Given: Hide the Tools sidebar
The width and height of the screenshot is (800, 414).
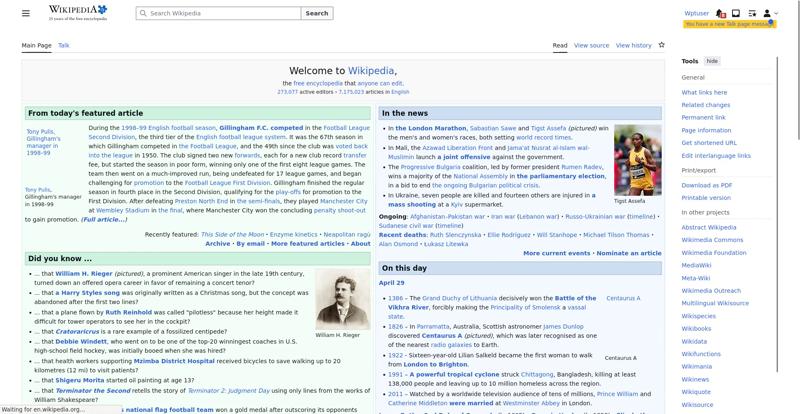Looking at the screenshot, I should pyautogui.click(x=712, y=61).
